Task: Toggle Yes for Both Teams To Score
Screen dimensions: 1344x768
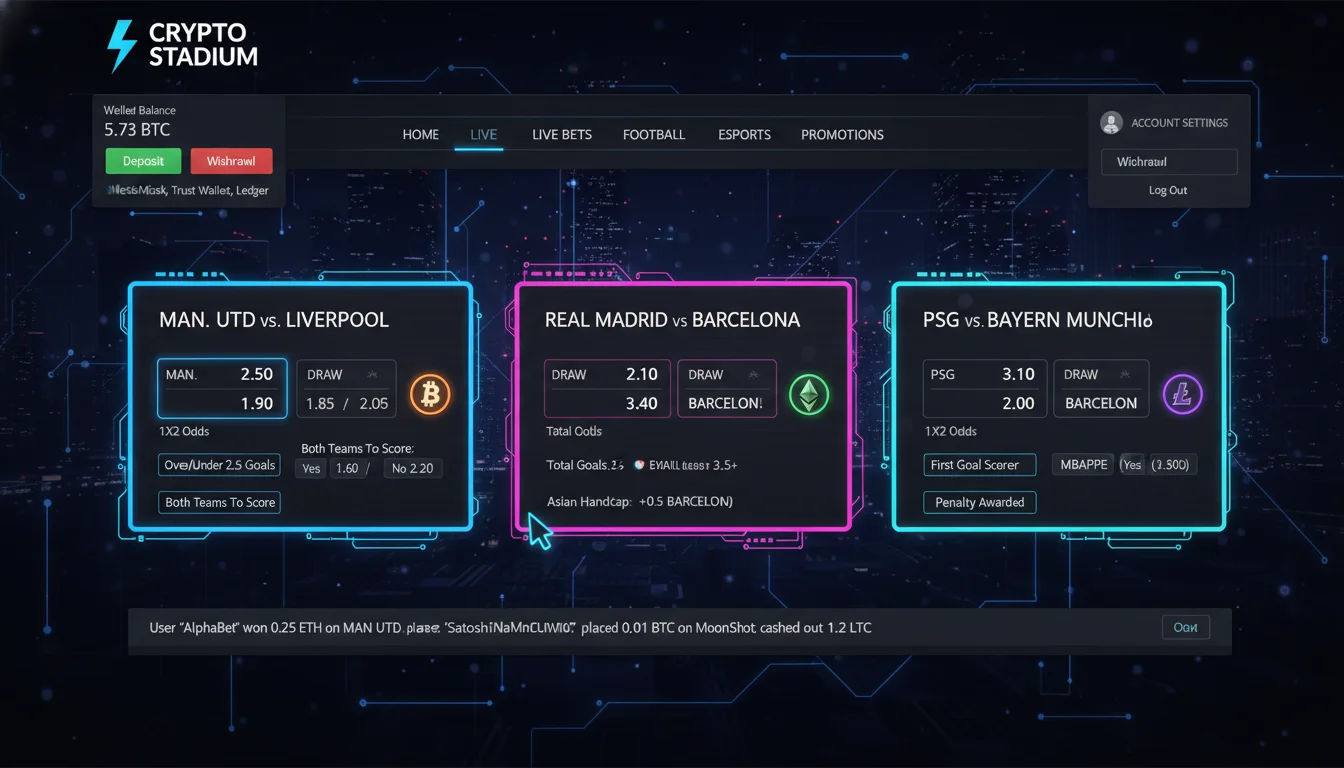Action: [311, 468]
